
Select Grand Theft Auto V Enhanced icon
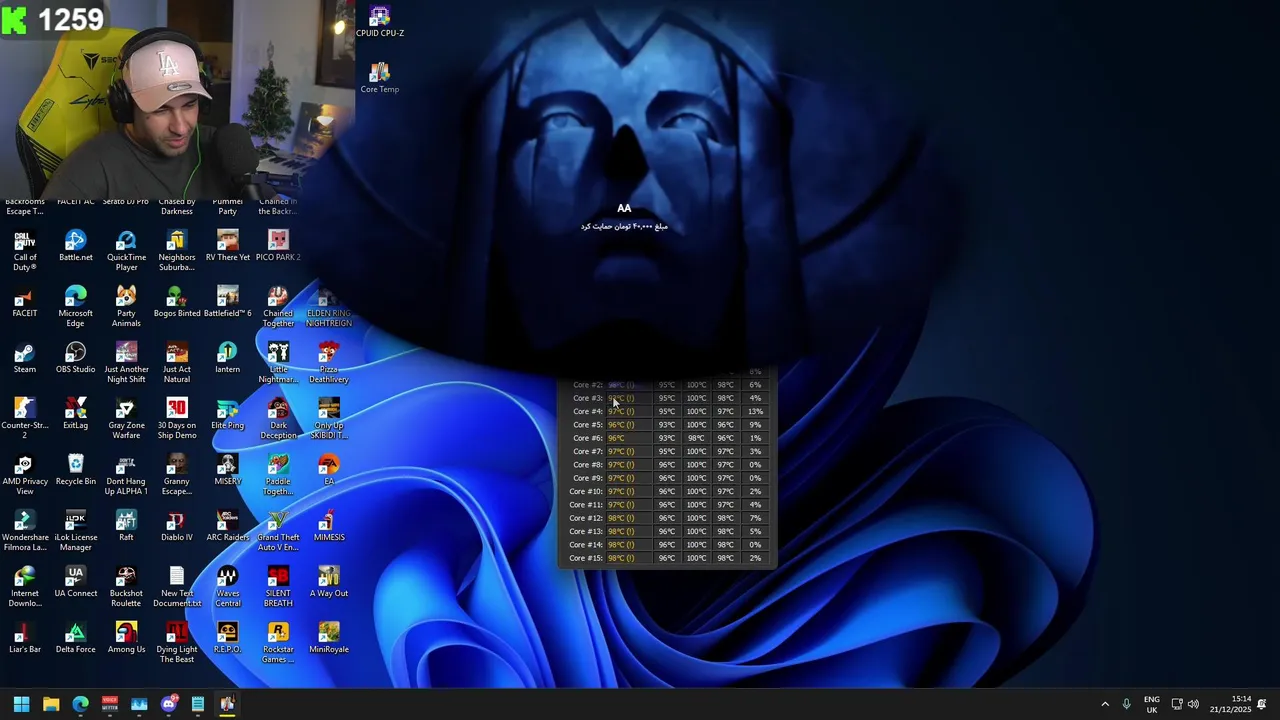coord(278,531)
